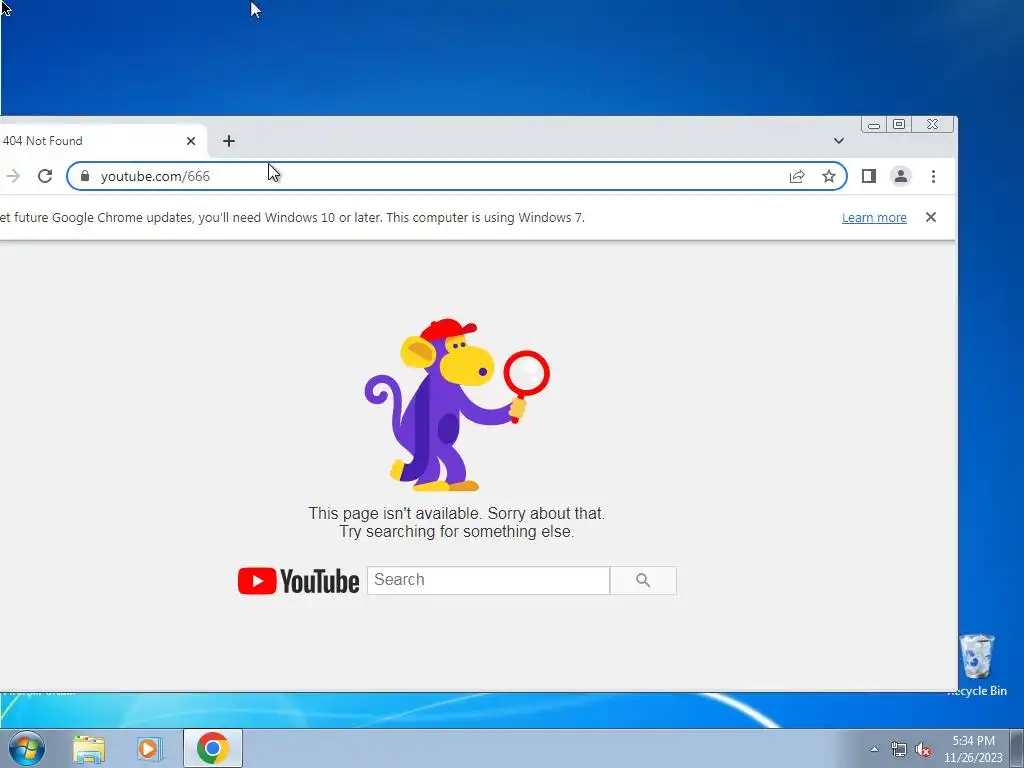Click the forward navigation arrow
The width and height of the screenshot is (1024, 768).
click(13, 176)
